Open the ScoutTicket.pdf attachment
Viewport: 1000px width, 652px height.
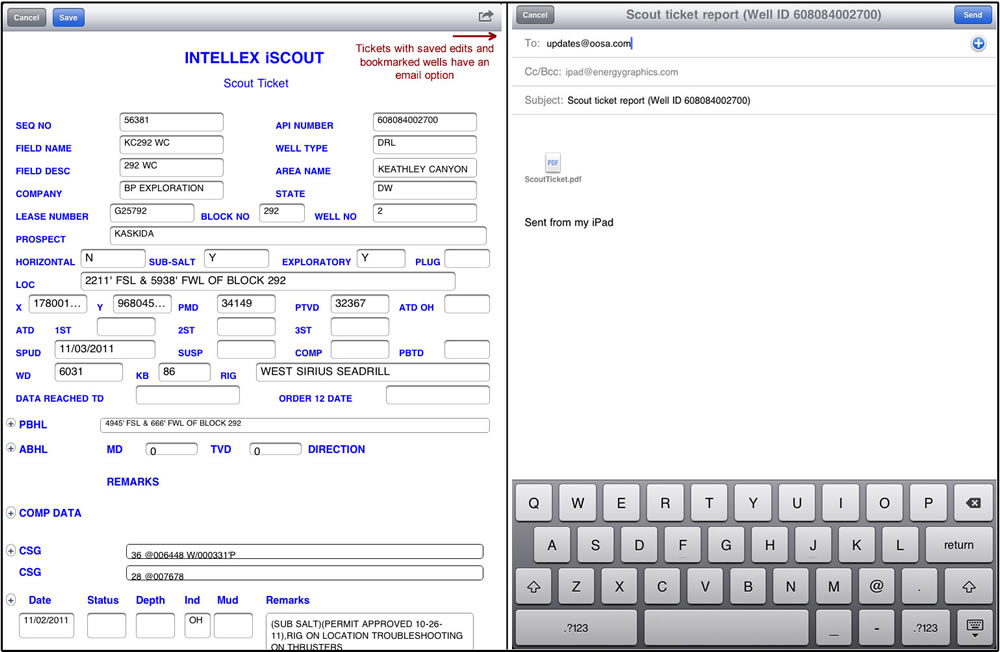point(553,168)
